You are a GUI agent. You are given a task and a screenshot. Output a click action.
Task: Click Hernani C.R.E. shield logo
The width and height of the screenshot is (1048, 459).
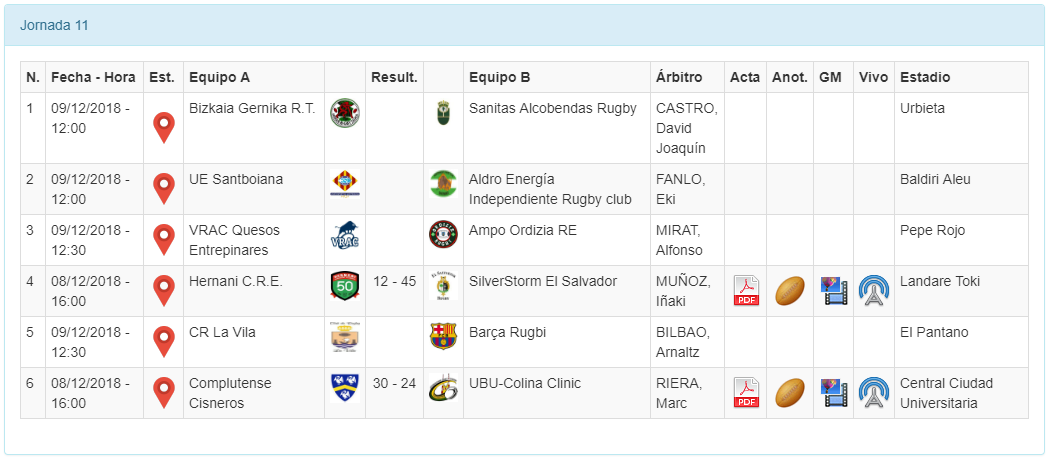coord(344,286)
